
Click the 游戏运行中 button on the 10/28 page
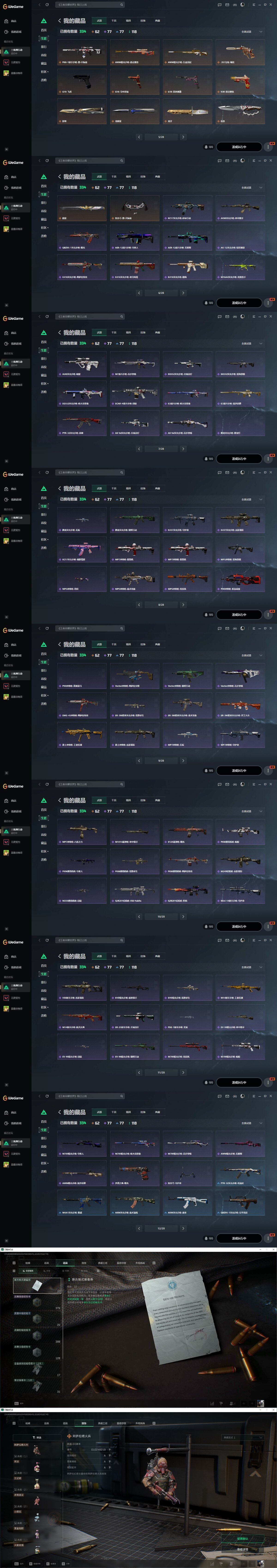tap(239, 927)
